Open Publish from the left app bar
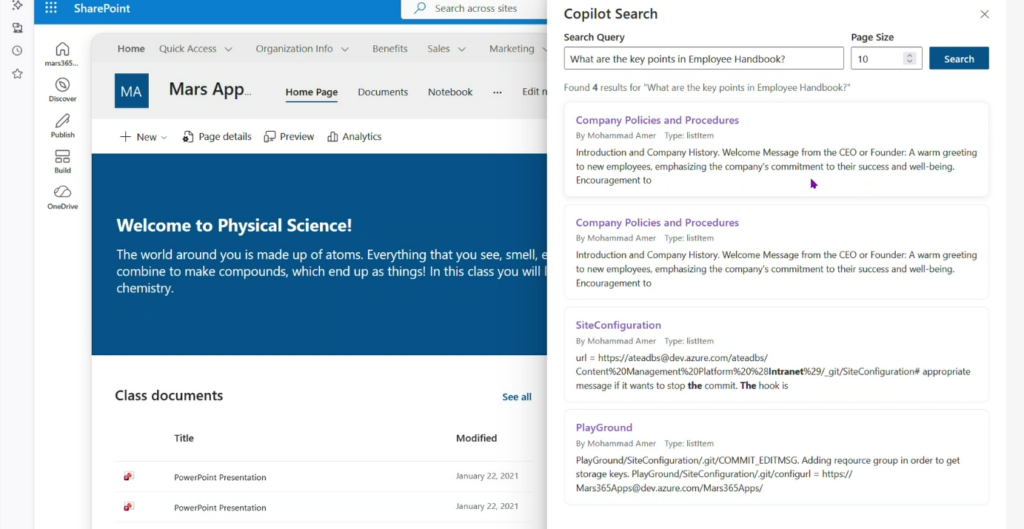 click(x=62, y=126)
